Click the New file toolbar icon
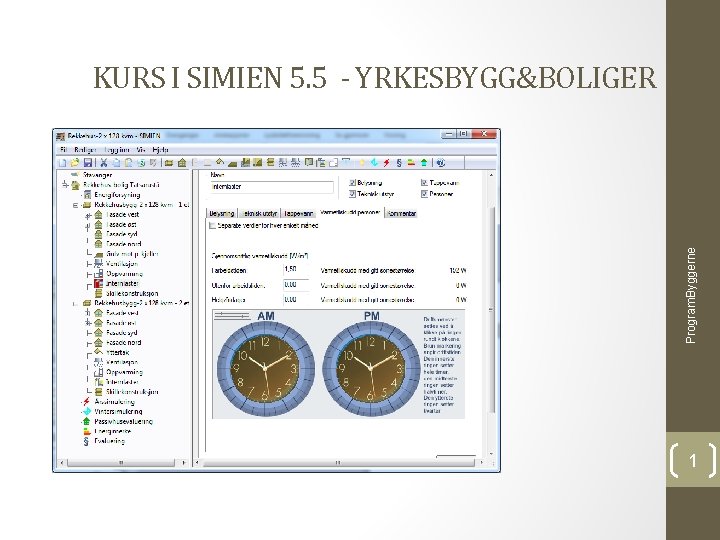 tap(62, 163)
